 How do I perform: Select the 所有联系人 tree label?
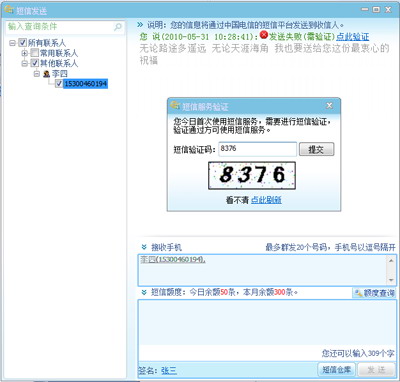[x=47, y=43]
